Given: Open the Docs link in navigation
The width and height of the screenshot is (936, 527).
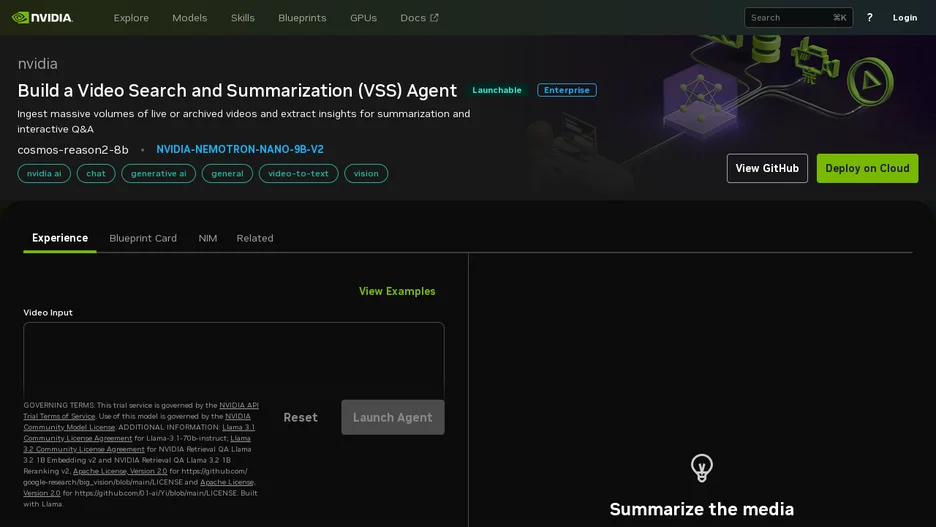Looking at the screenshot, I should [x=419, y=18].
